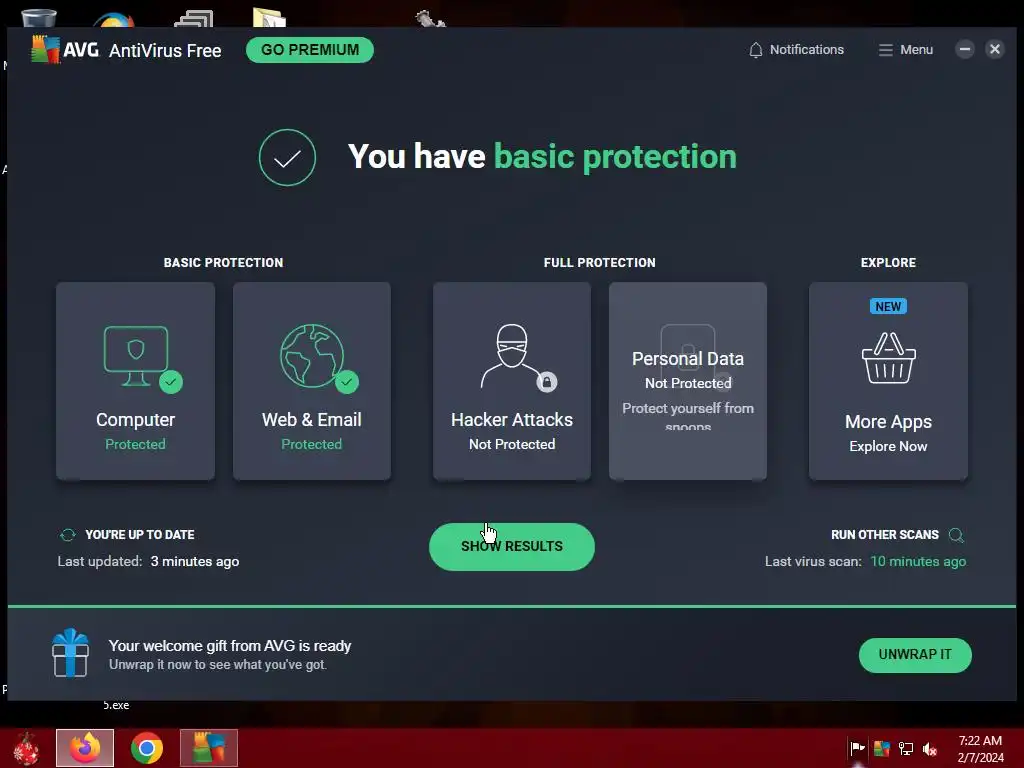Image resolution: width=1024 pixels, height=768 pixels.
Task: Click the update refresh icon
Action: tap(68, 535)
